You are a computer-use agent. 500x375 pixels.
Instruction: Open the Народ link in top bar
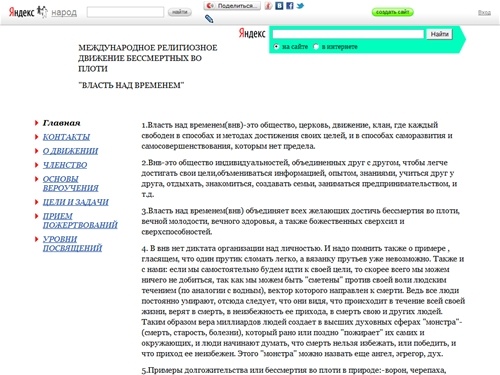tap(64, 13)
